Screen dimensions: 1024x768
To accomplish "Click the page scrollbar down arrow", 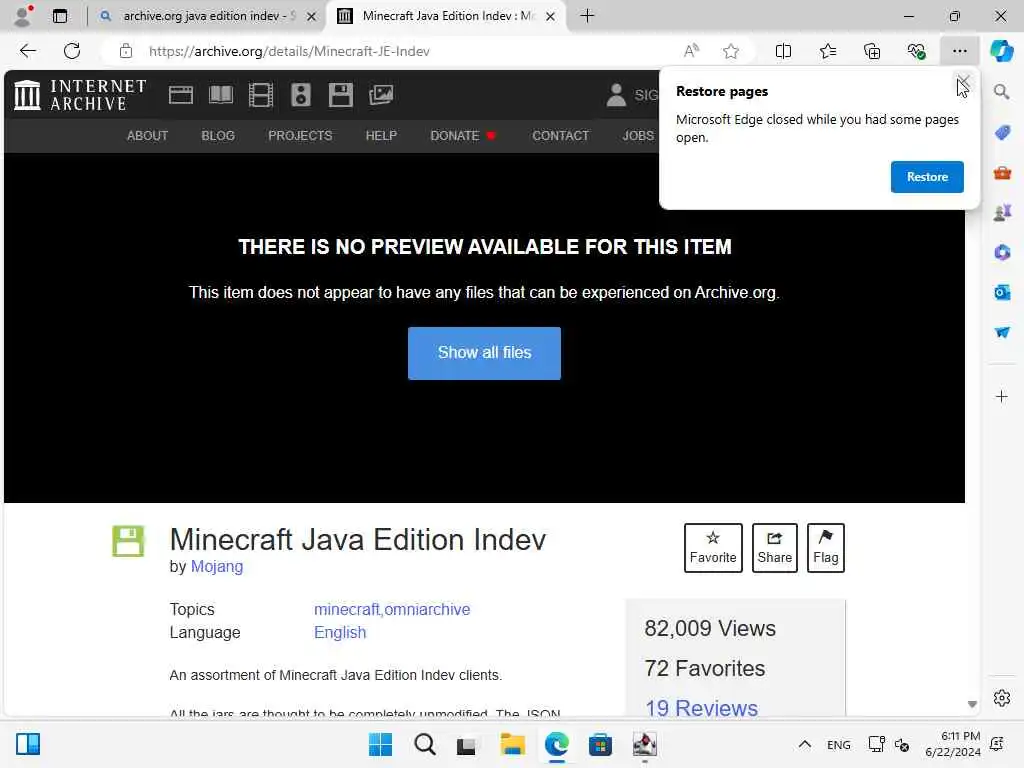I will click(x=972, y=704).
